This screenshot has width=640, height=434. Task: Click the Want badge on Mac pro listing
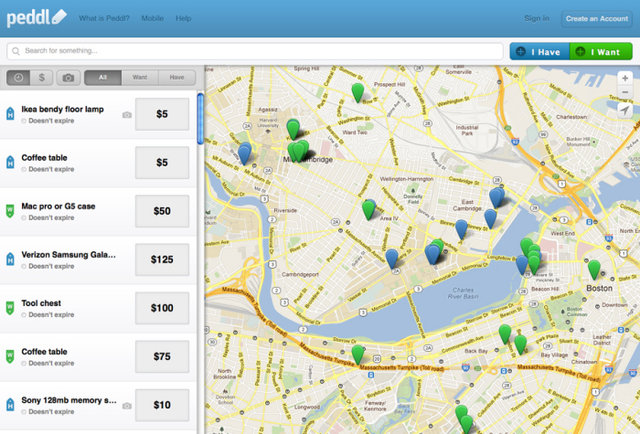pos(10,211)
